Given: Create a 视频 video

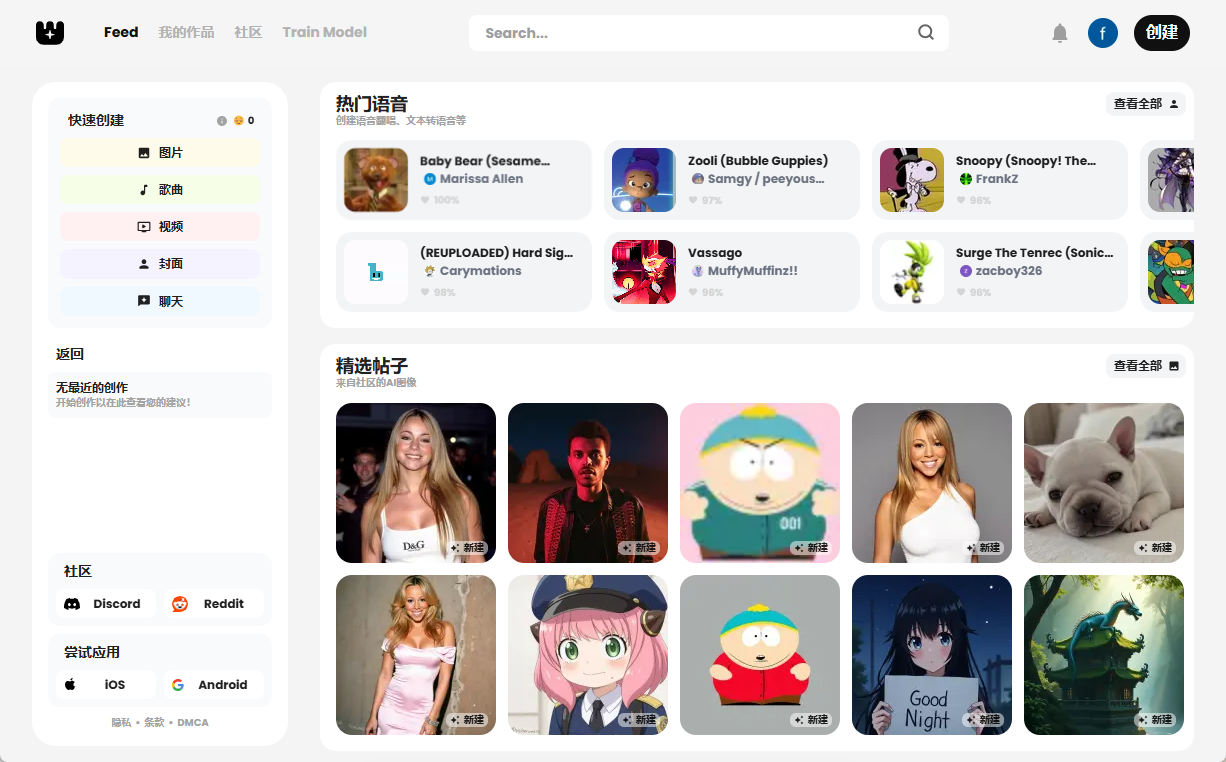Looking at the screenshot, I should tap(160, 227).
